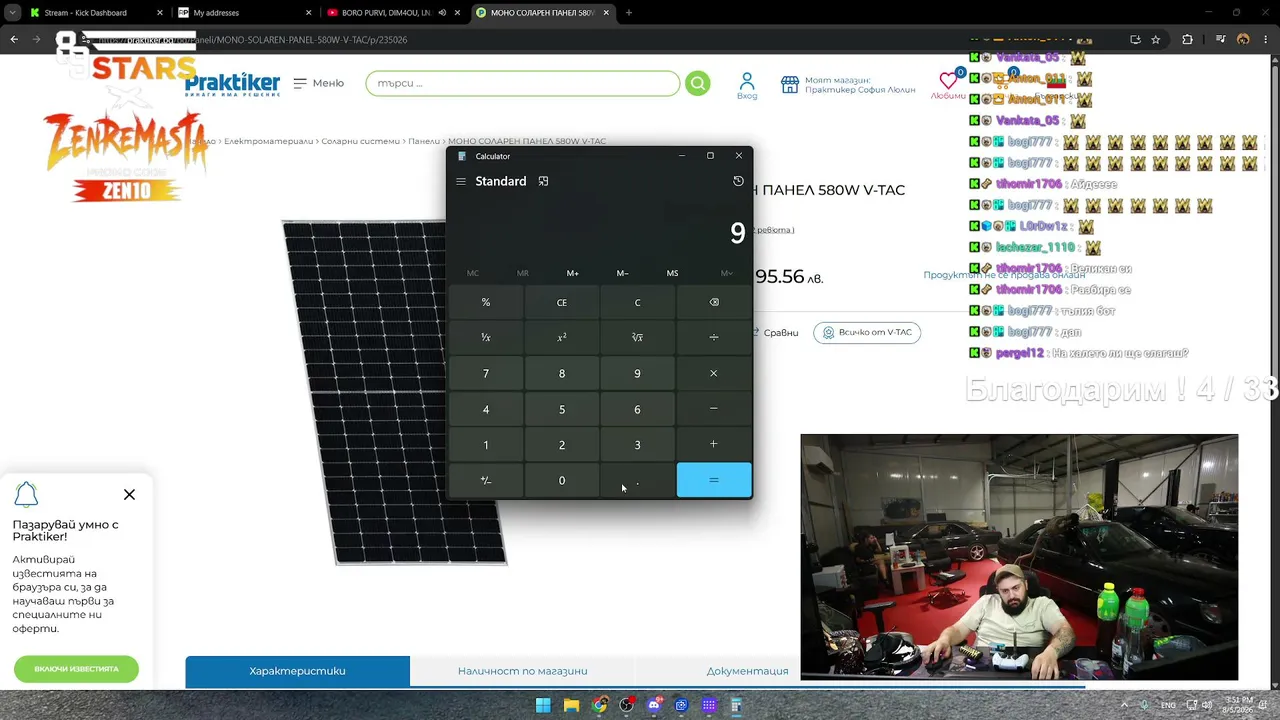1280x720 pixels.
Task: Switch to the Stream - Kick Dashboard tab
Action: coord(96,13)
